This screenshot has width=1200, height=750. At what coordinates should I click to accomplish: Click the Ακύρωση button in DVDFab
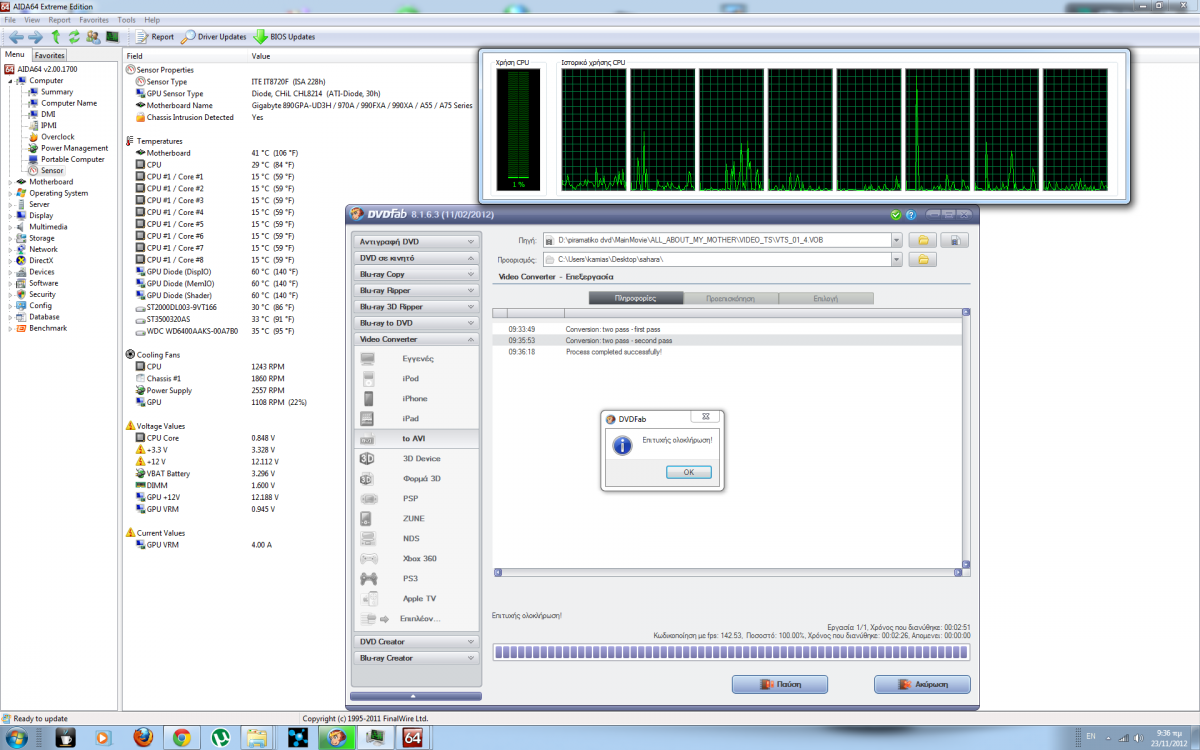pyautogui.click(x=922, y=685)
